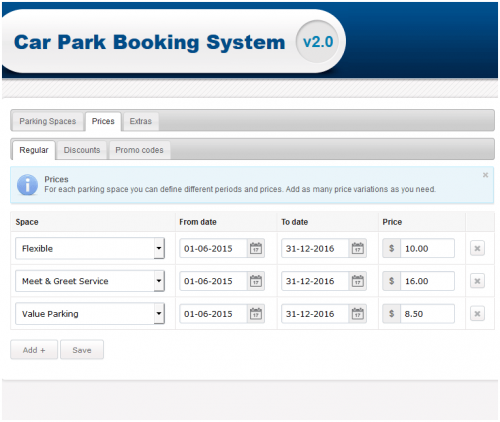Open the Extras tab
500x422 pixels.
point(141,121)
